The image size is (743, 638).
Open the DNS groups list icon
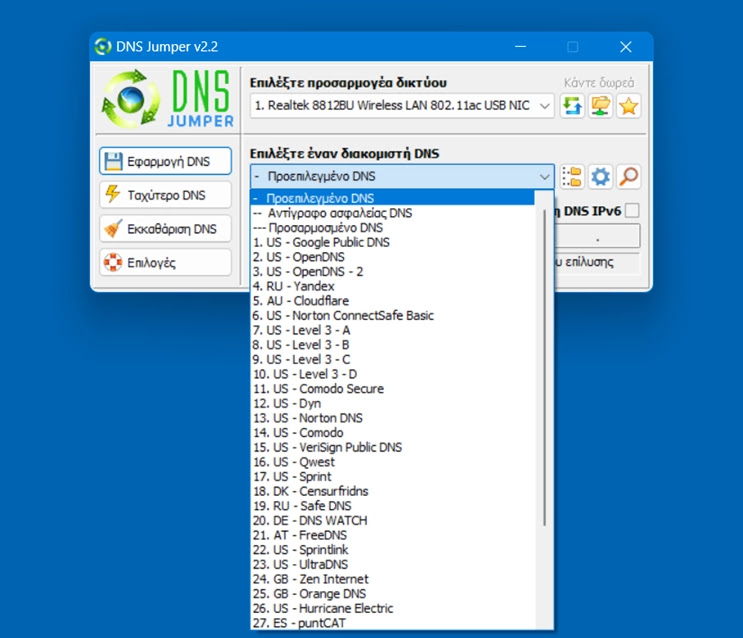pos(572,177)
